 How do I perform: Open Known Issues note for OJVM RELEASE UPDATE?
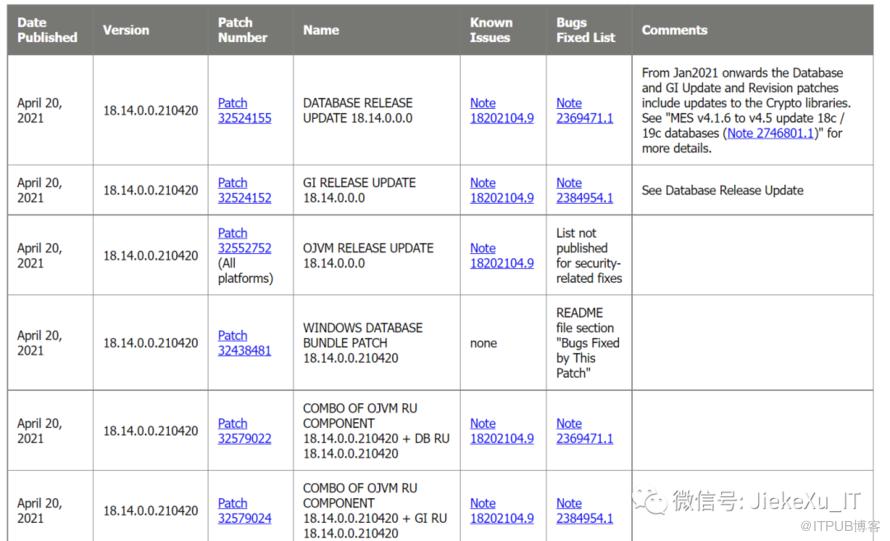502,255
